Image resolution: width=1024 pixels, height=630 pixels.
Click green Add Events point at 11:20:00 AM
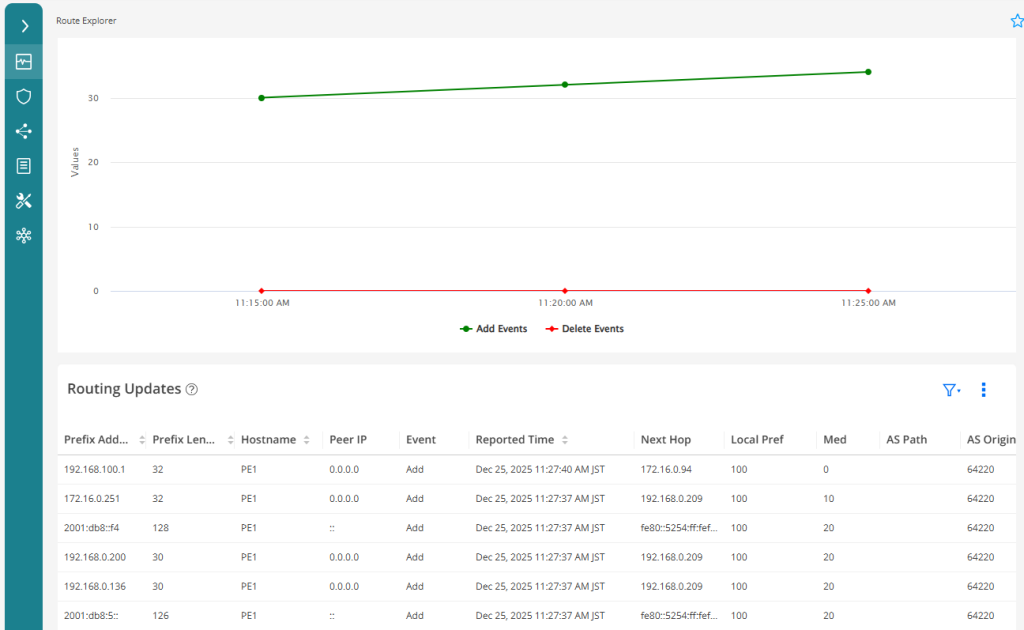[565, 85]
